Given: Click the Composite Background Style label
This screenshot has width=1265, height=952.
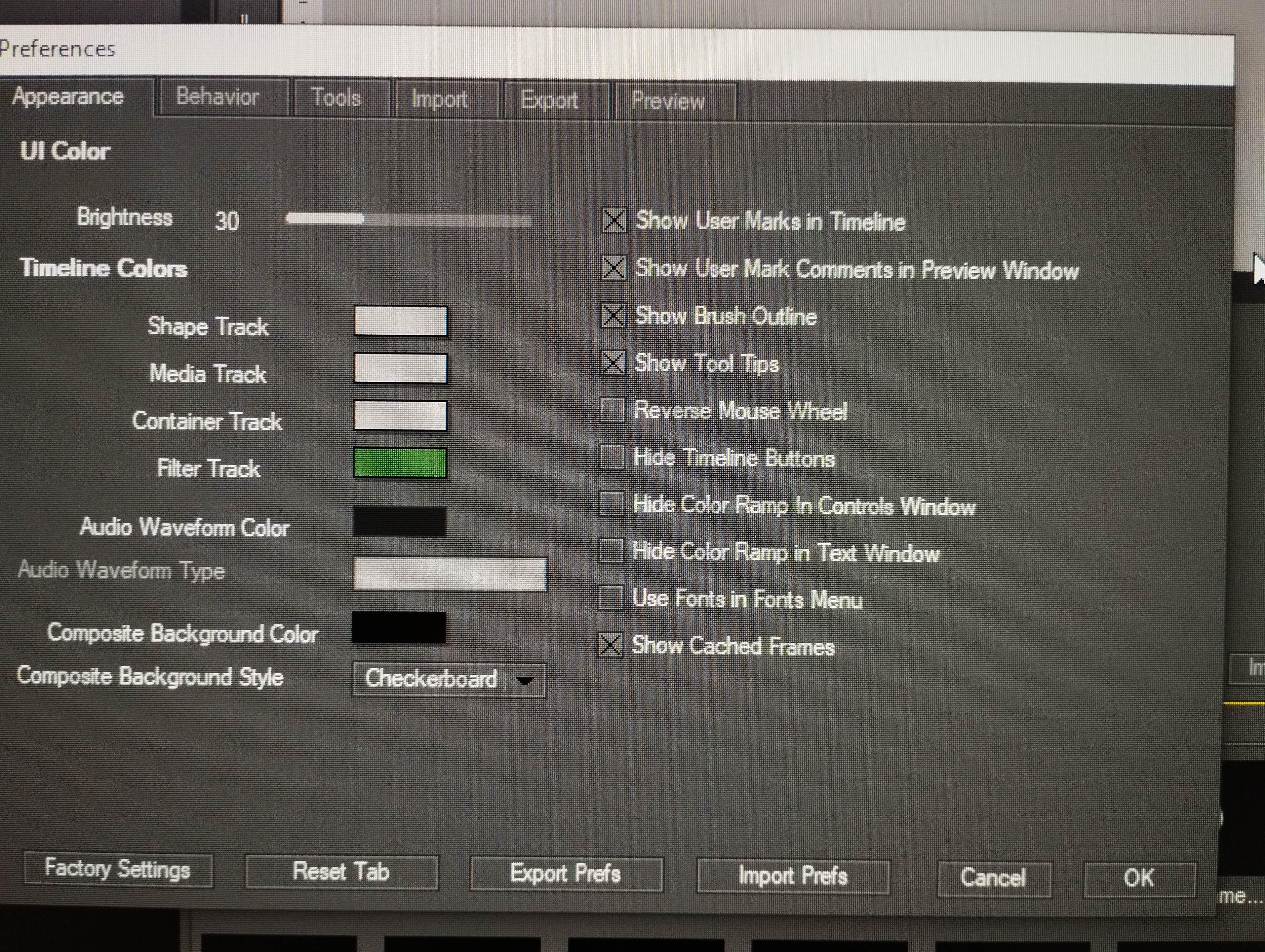Looking at the screenshot, I should [x=150, y=677].
